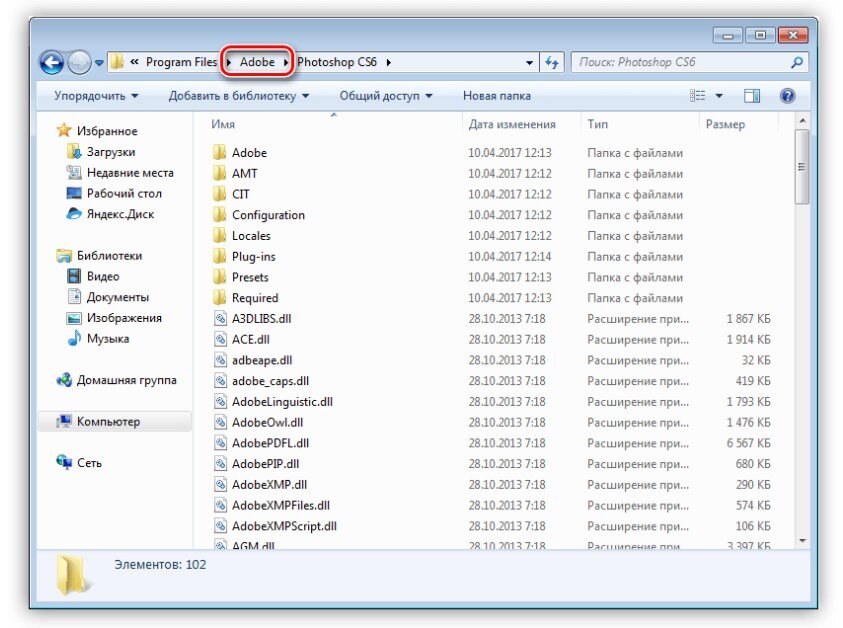Click the file list vertical scrollbar thumb
Screen dimensions: 843x628
coord(802,167)
